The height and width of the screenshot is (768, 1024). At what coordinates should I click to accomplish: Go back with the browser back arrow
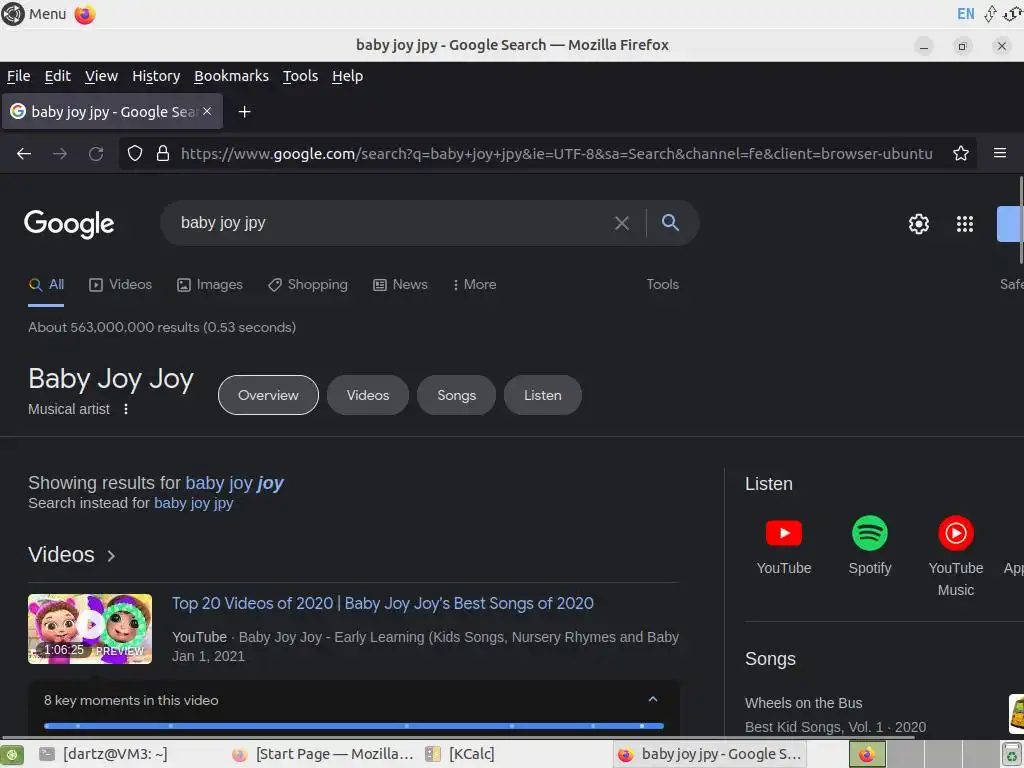24,153
